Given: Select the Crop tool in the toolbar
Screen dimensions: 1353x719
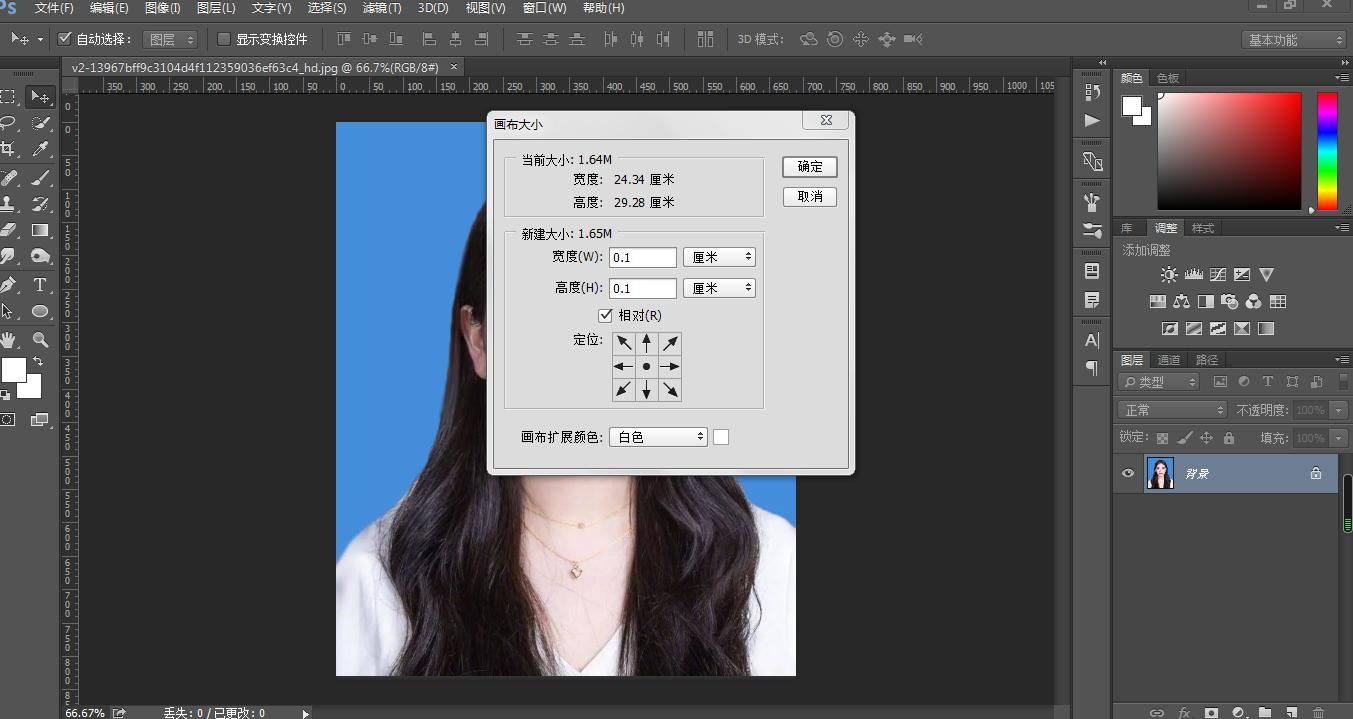Looking at the screenshot, I should [x=8, y=149].
